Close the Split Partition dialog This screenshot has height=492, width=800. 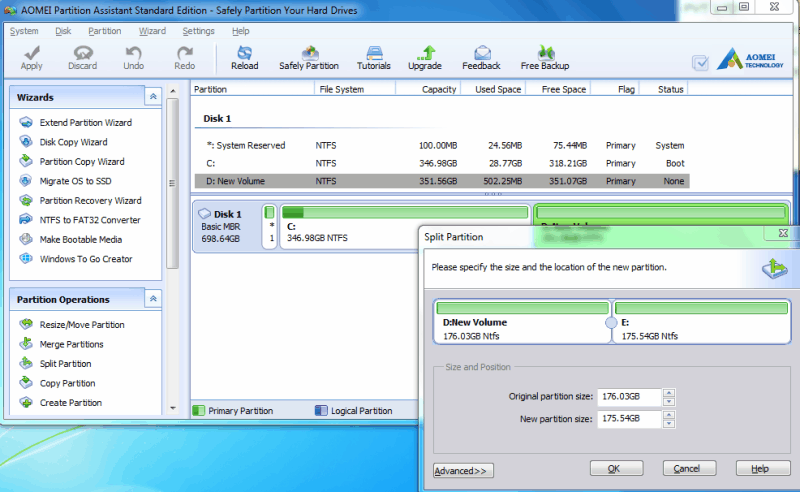point(783,233)
